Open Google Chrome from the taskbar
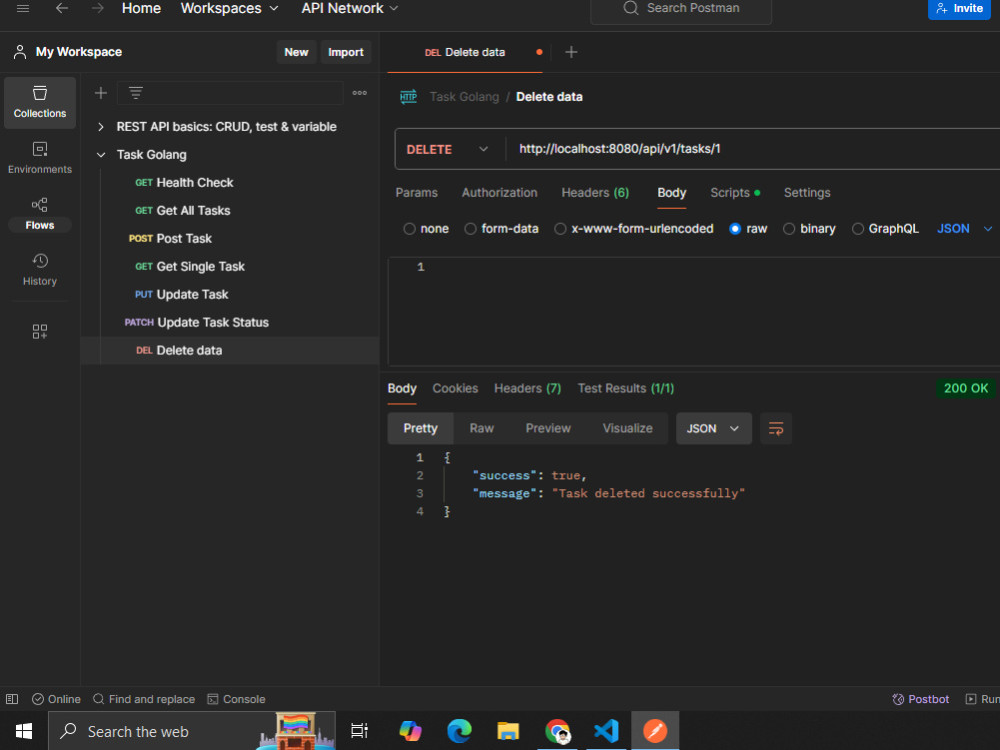Image resolution: width=1000 pixels, height=750 pixels. [557, 731]
